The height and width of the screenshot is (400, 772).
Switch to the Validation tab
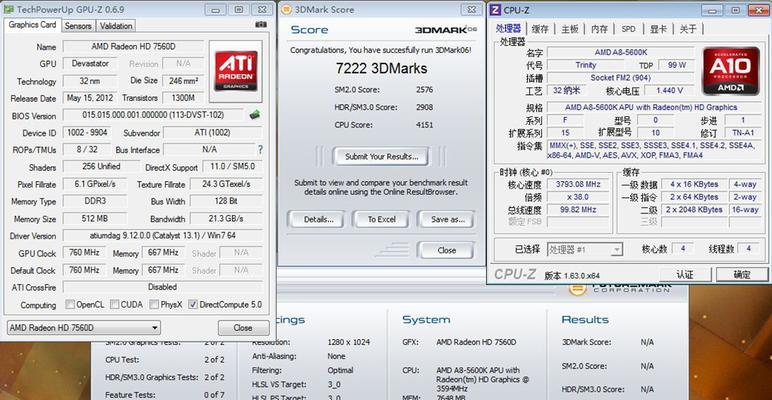[116, 26]
